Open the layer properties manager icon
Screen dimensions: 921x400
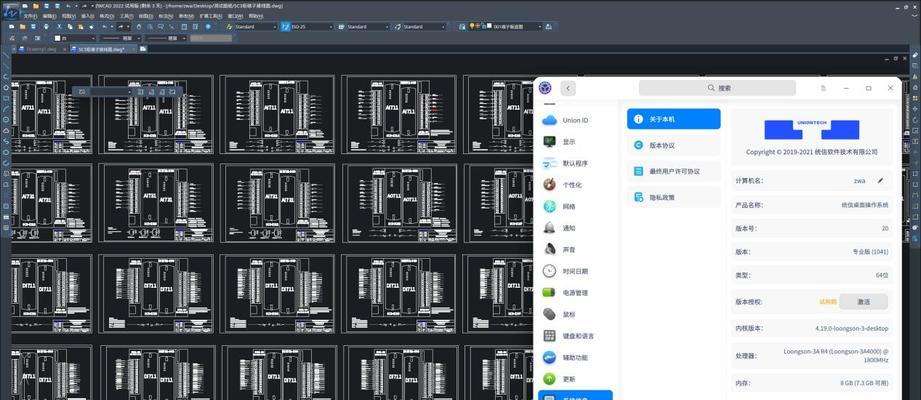pos(462,27)
